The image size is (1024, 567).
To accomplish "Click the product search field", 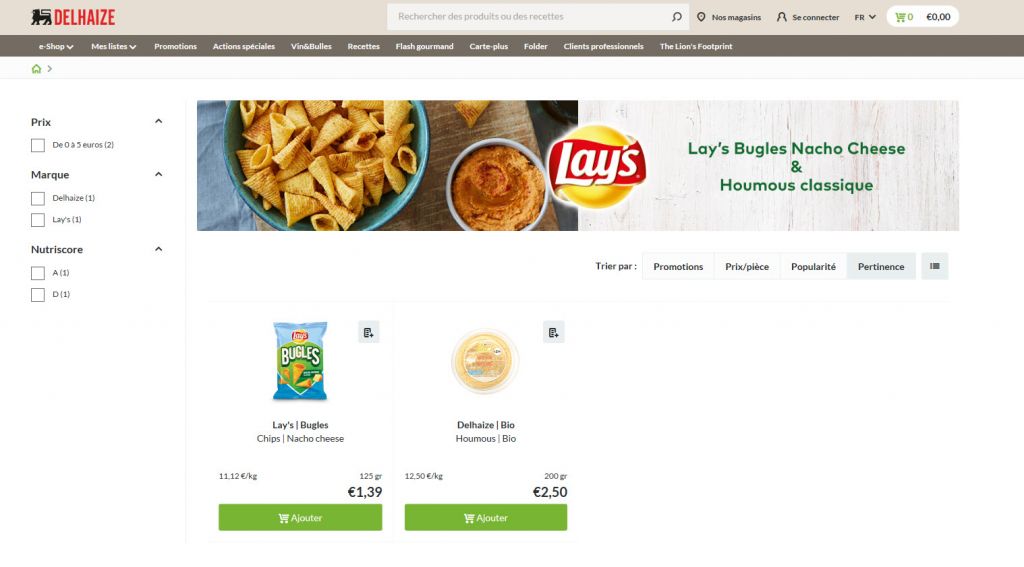I will (529, 17).
